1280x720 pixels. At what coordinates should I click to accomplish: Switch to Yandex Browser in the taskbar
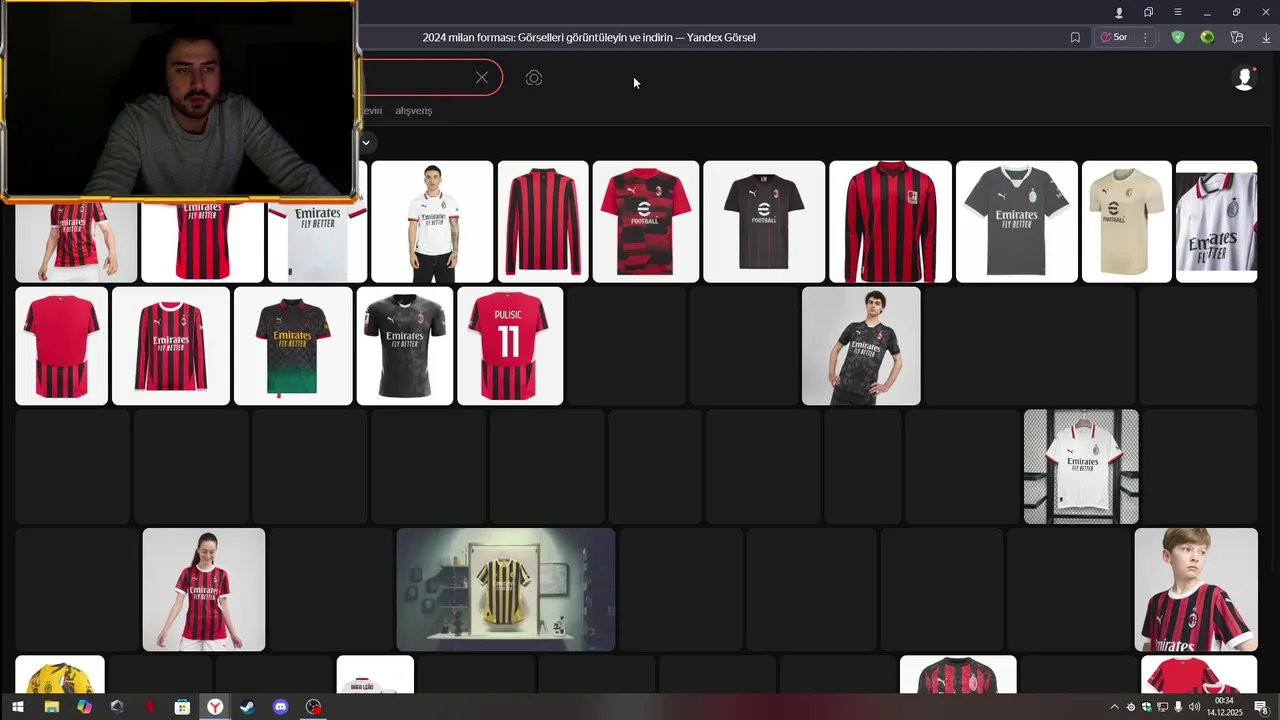click(215, 707)
